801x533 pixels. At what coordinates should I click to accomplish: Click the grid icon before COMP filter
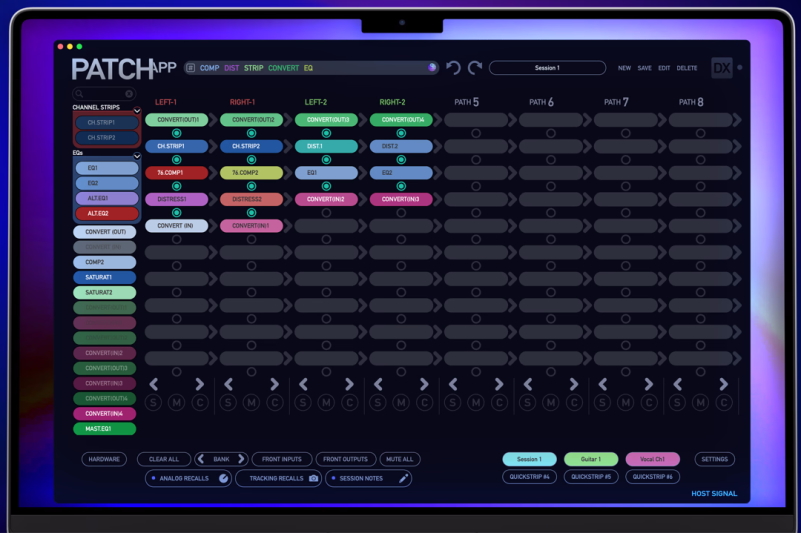[x=191, y=67]
